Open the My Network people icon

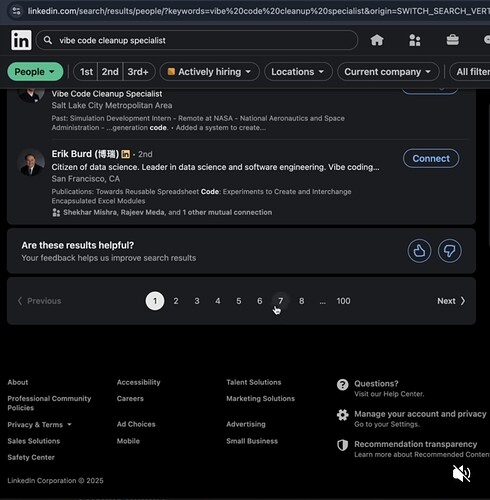click(415, 40)
